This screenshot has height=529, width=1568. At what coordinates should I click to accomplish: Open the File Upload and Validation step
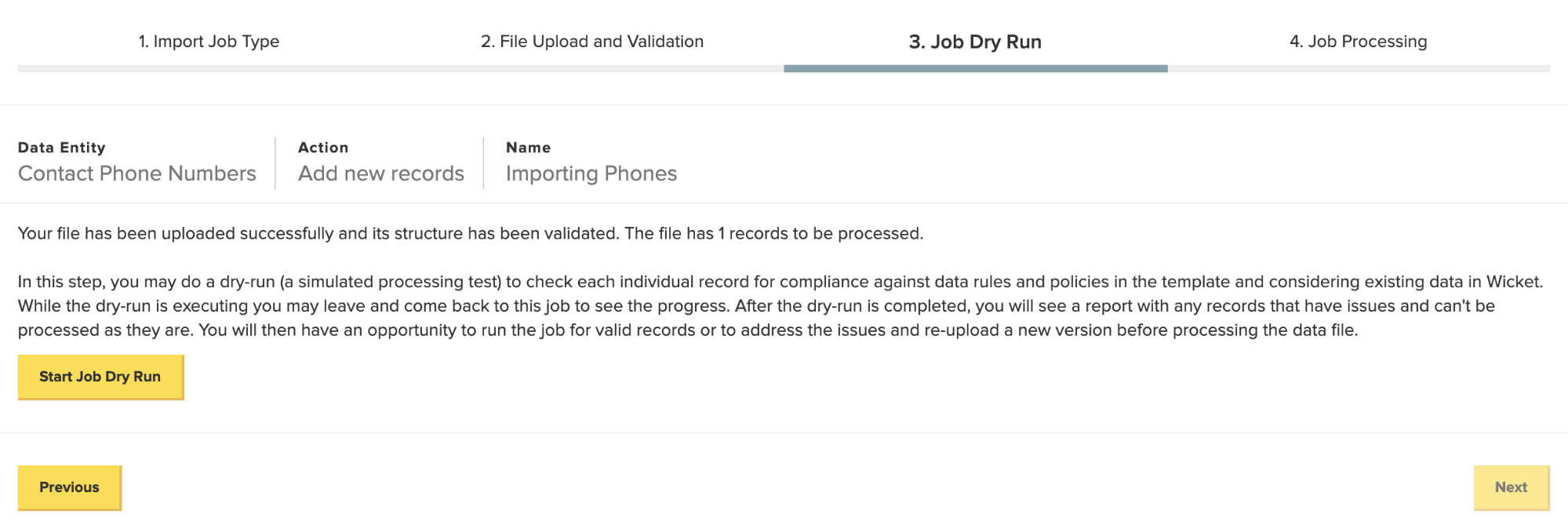click(592, 42)
